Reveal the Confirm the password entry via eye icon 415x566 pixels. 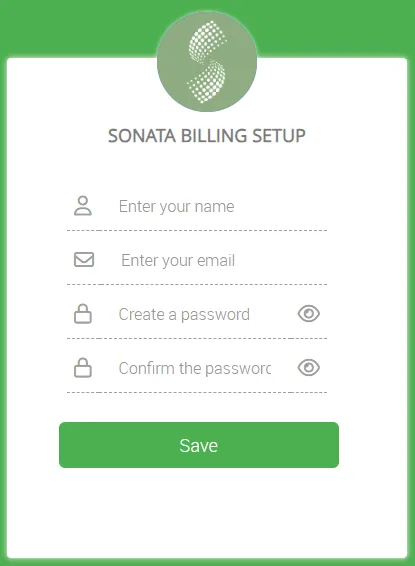(x=309, y=367)
